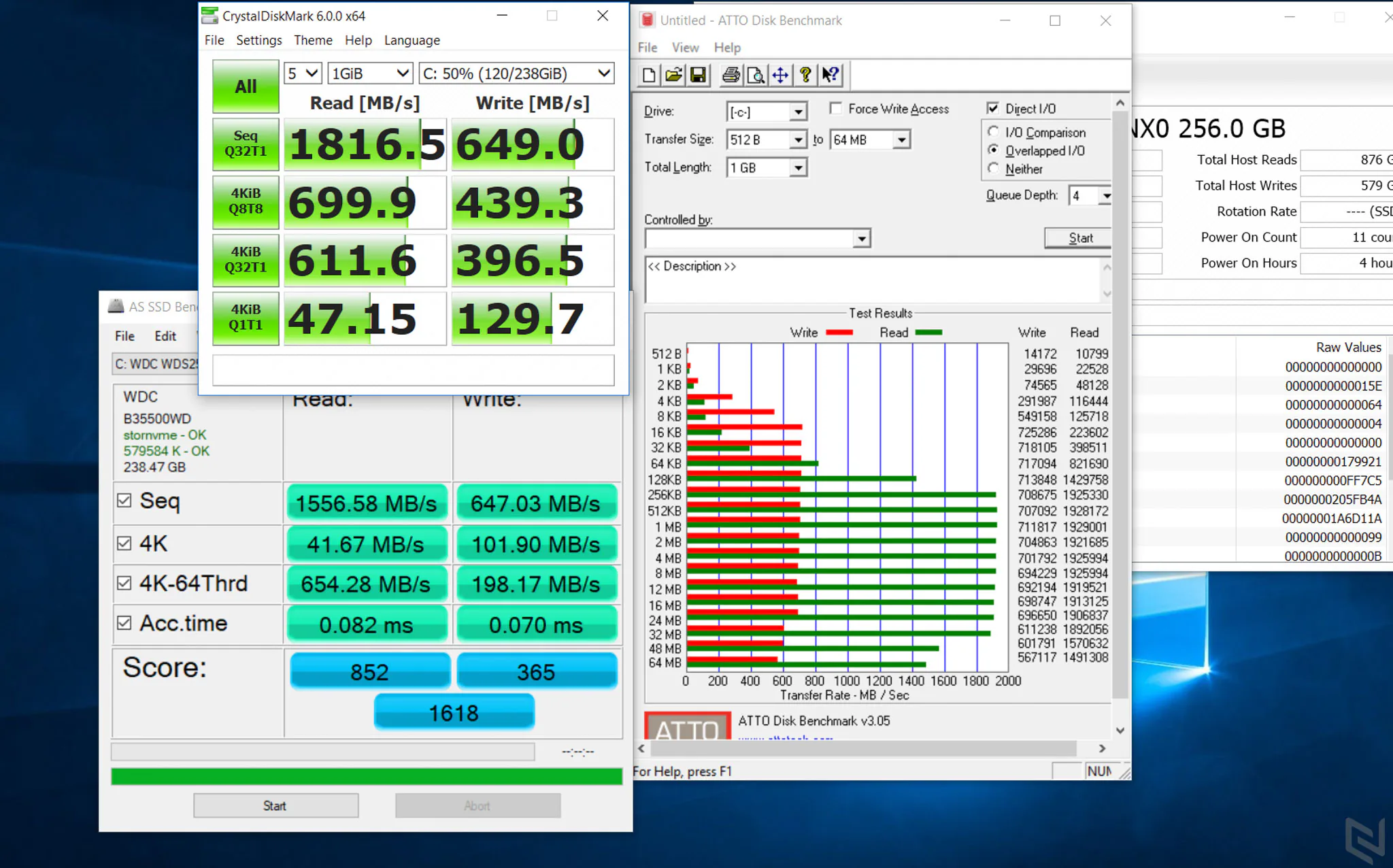Open CrystalDiskMark Settings menu
The image size is (1393, 868).
pyautogui.click(x=258, y=40)
